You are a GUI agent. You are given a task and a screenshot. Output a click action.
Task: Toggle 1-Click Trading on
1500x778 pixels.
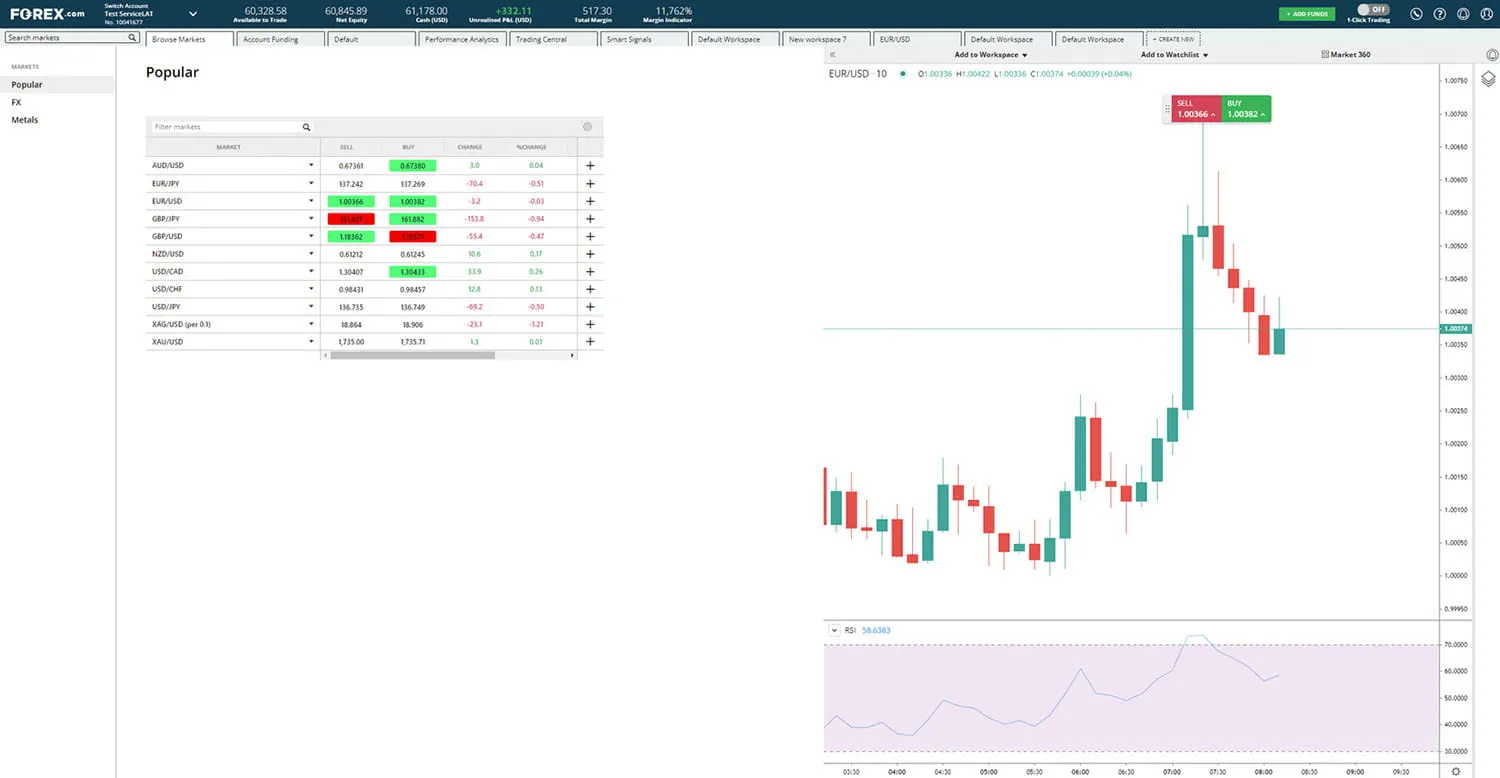pos(1370,8)
